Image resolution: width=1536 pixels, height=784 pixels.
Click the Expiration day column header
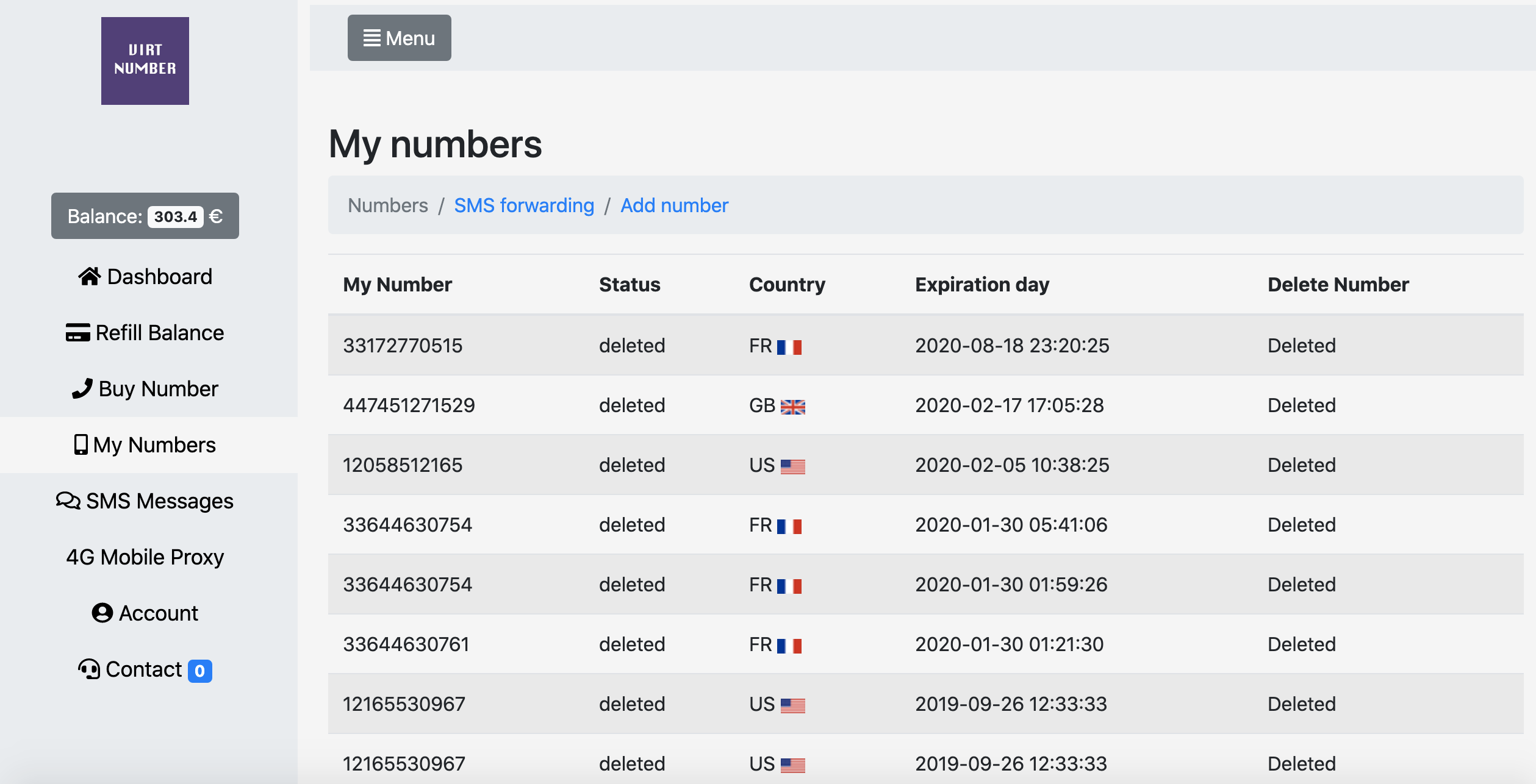982,284
